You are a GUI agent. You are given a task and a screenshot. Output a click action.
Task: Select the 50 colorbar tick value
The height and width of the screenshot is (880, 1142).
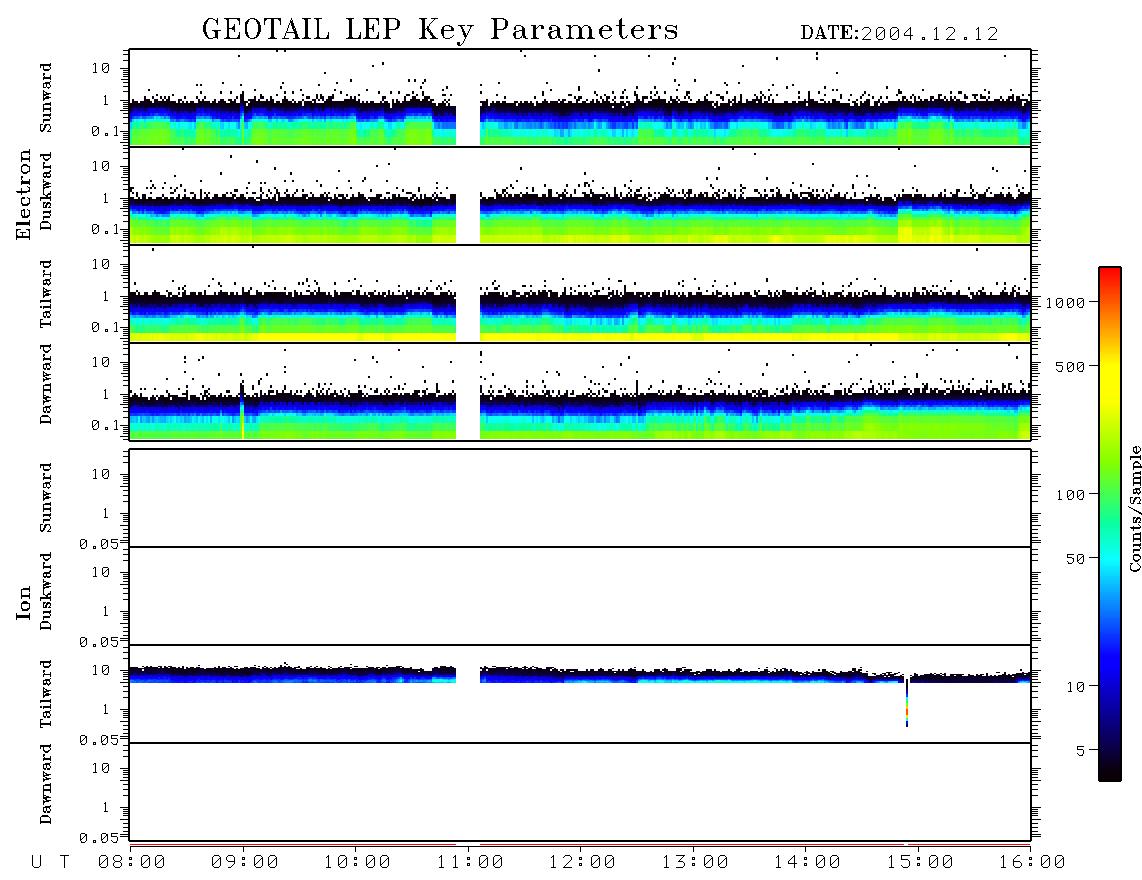[x=1075, y=559]
